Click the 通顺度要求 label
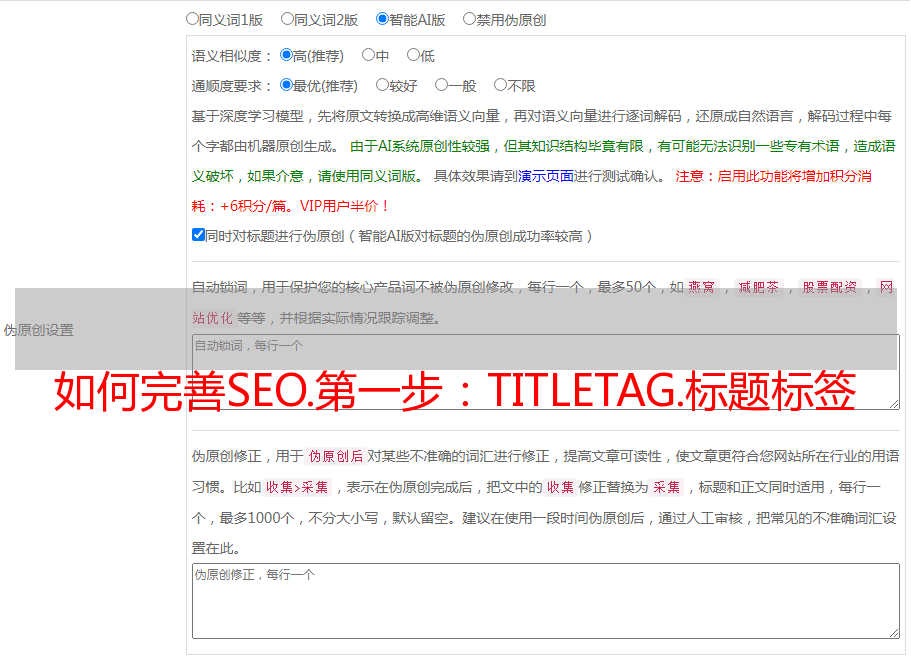The image size is (911, 658). click(231, 86)
